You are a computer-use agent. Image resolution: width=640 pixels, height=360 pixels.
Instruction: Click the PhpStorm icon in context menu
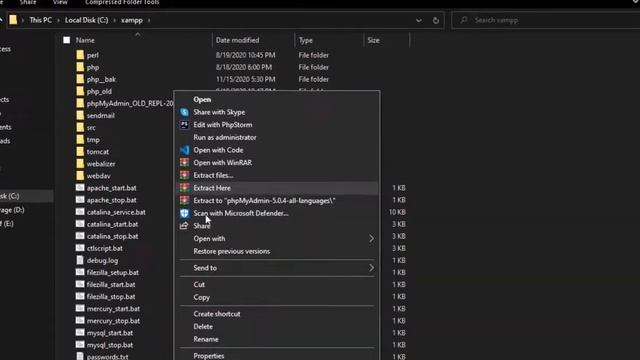tap(184, 124)
